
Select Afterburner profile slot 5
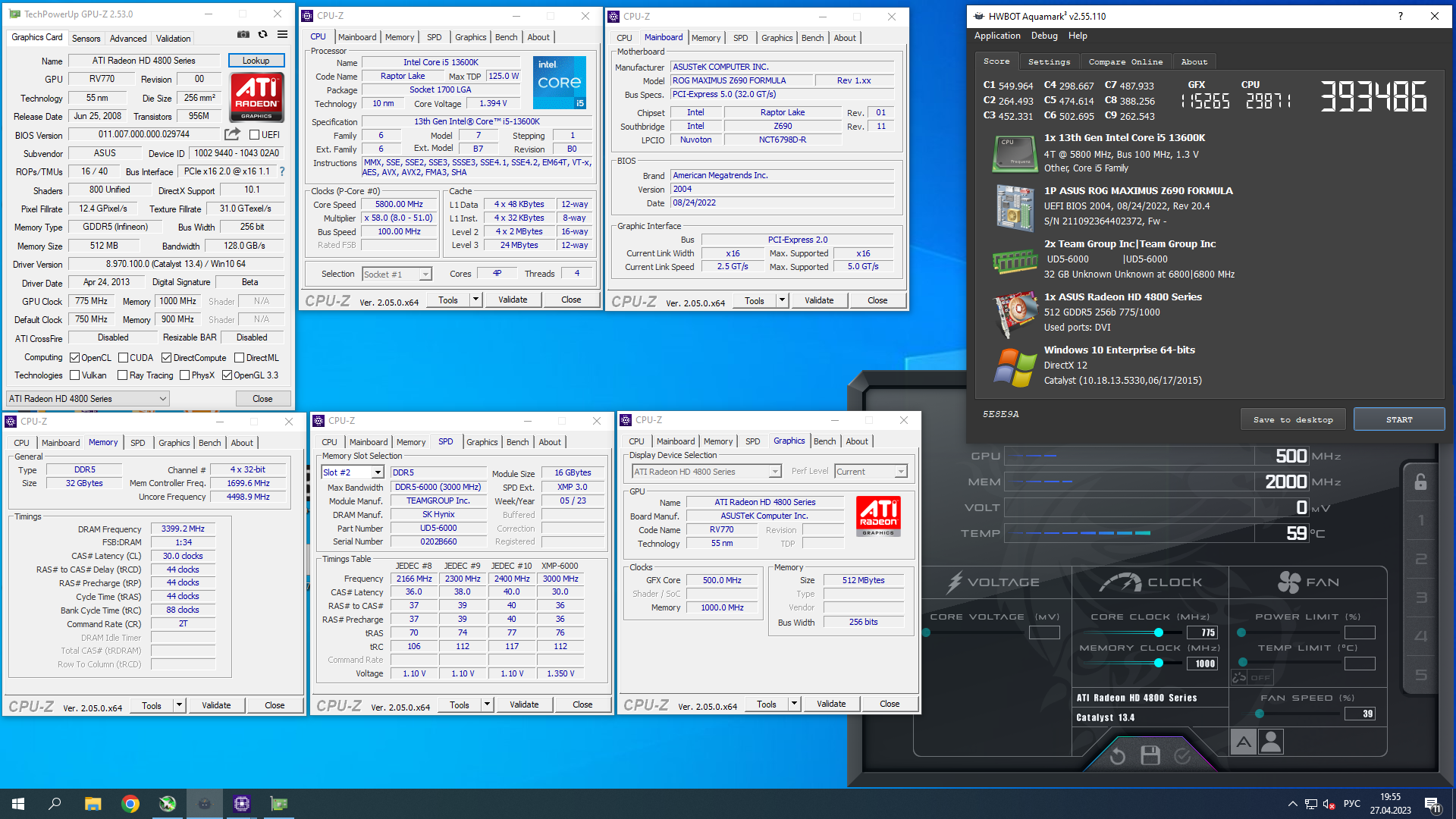pos(1420,675)
